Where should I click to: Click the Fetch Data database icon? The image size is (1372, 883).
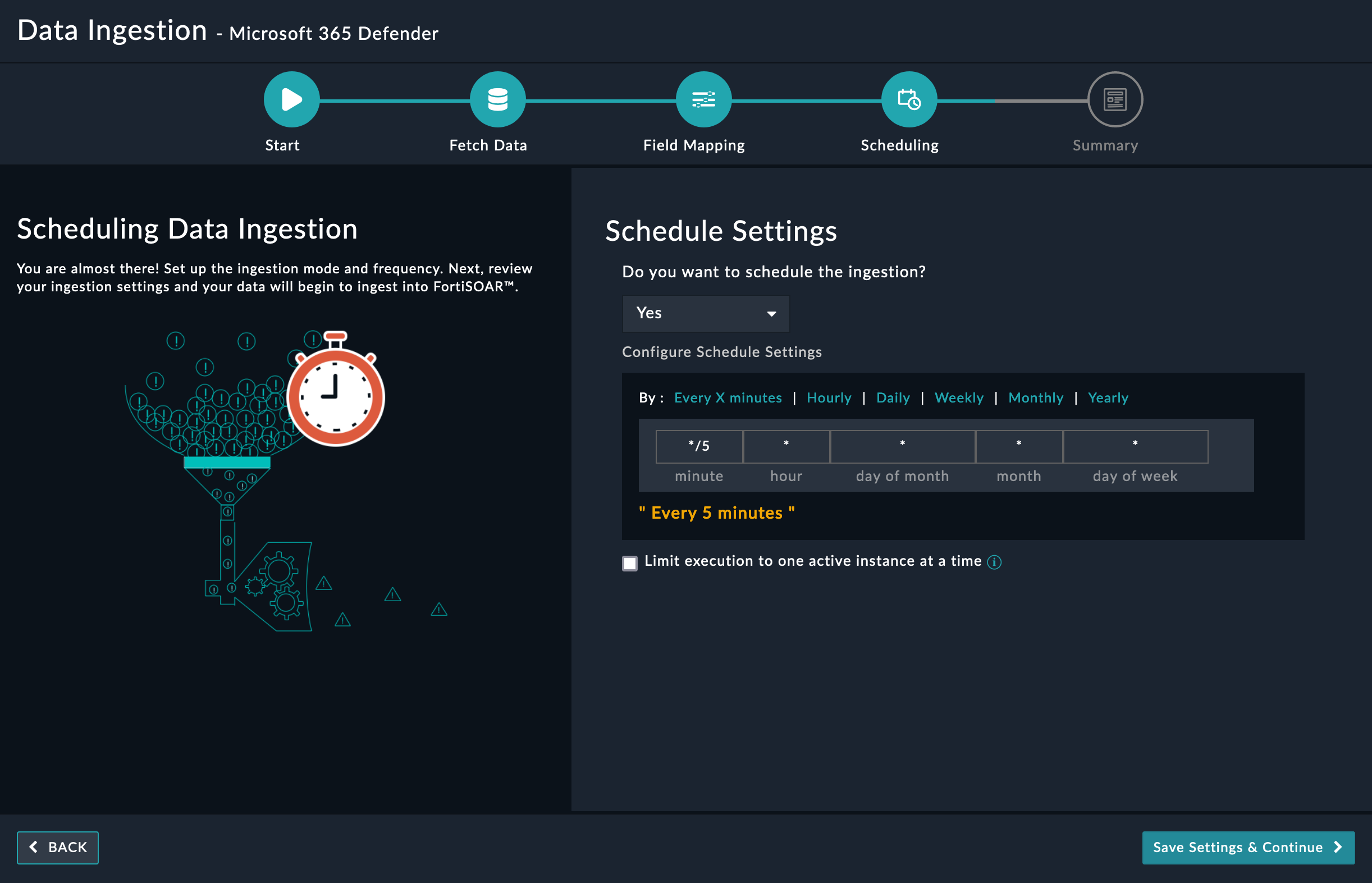coord(497,100)
